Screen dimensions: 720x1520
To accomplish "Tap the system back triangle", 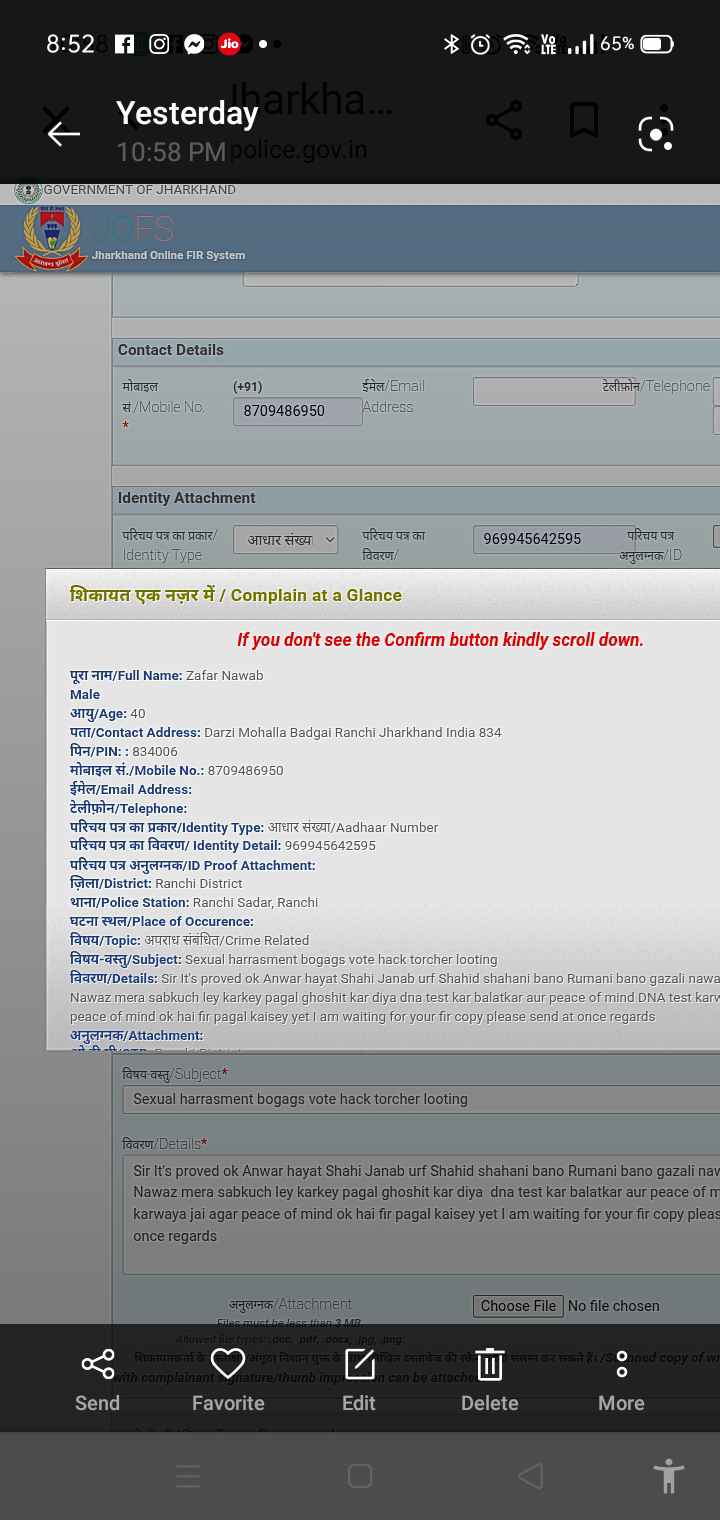I will (x=531, y=1476).
